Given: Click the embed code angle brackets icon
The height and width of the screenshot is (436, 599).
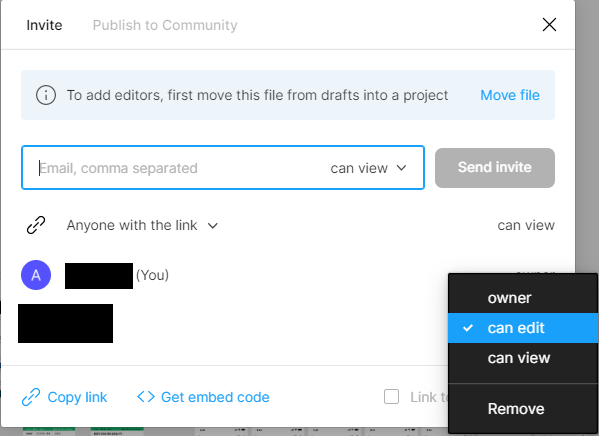Looking at the screenshot, I should 146,397.
